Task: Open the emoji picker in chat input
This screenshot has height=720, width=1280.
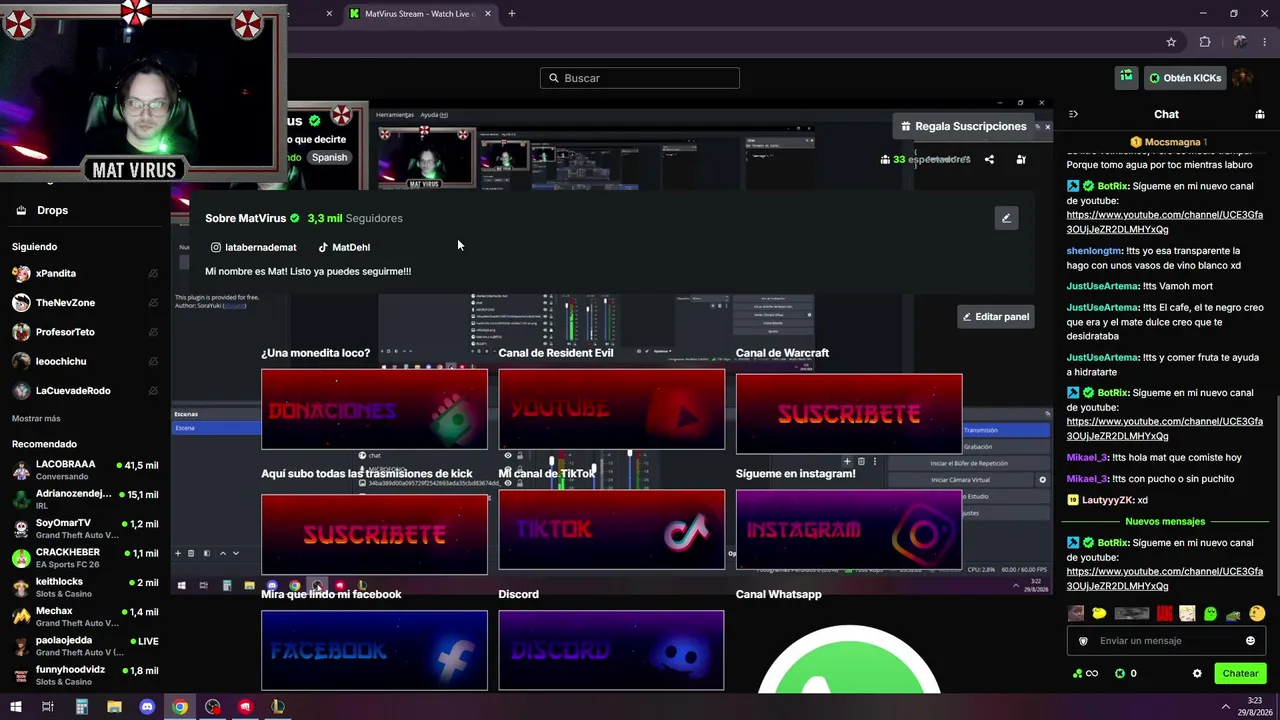Action: tap(1250, 641)
